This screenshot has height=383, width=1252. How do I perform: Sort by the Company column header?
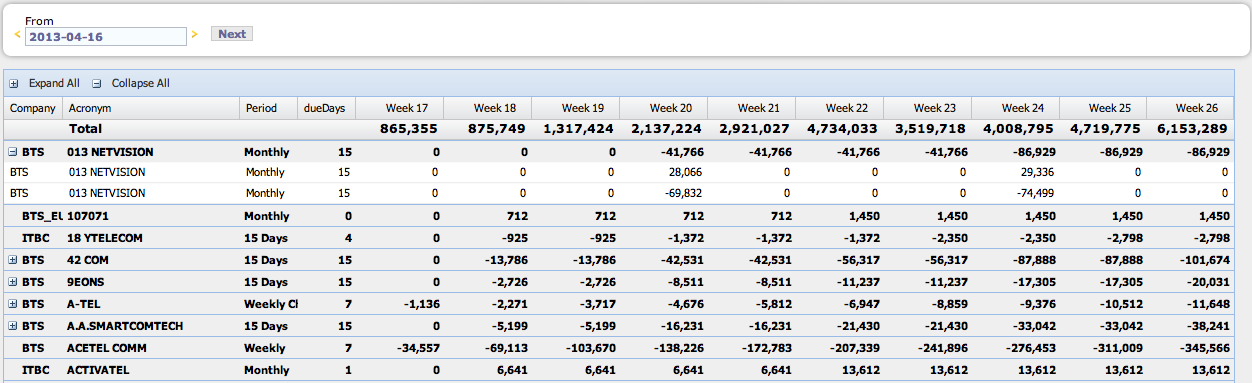(x=33, y=108)
